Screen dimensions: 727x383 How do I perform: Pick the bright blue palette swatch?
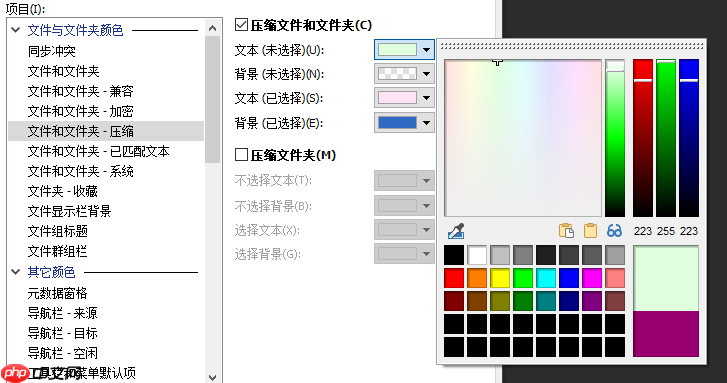[x=569, y=278]
